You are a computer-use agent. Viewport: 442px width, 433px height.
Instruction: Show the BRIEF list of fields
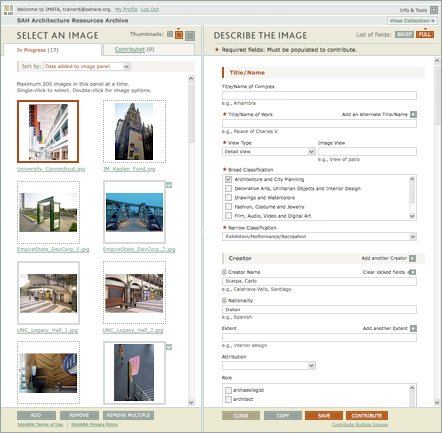[x=404, y=35]
